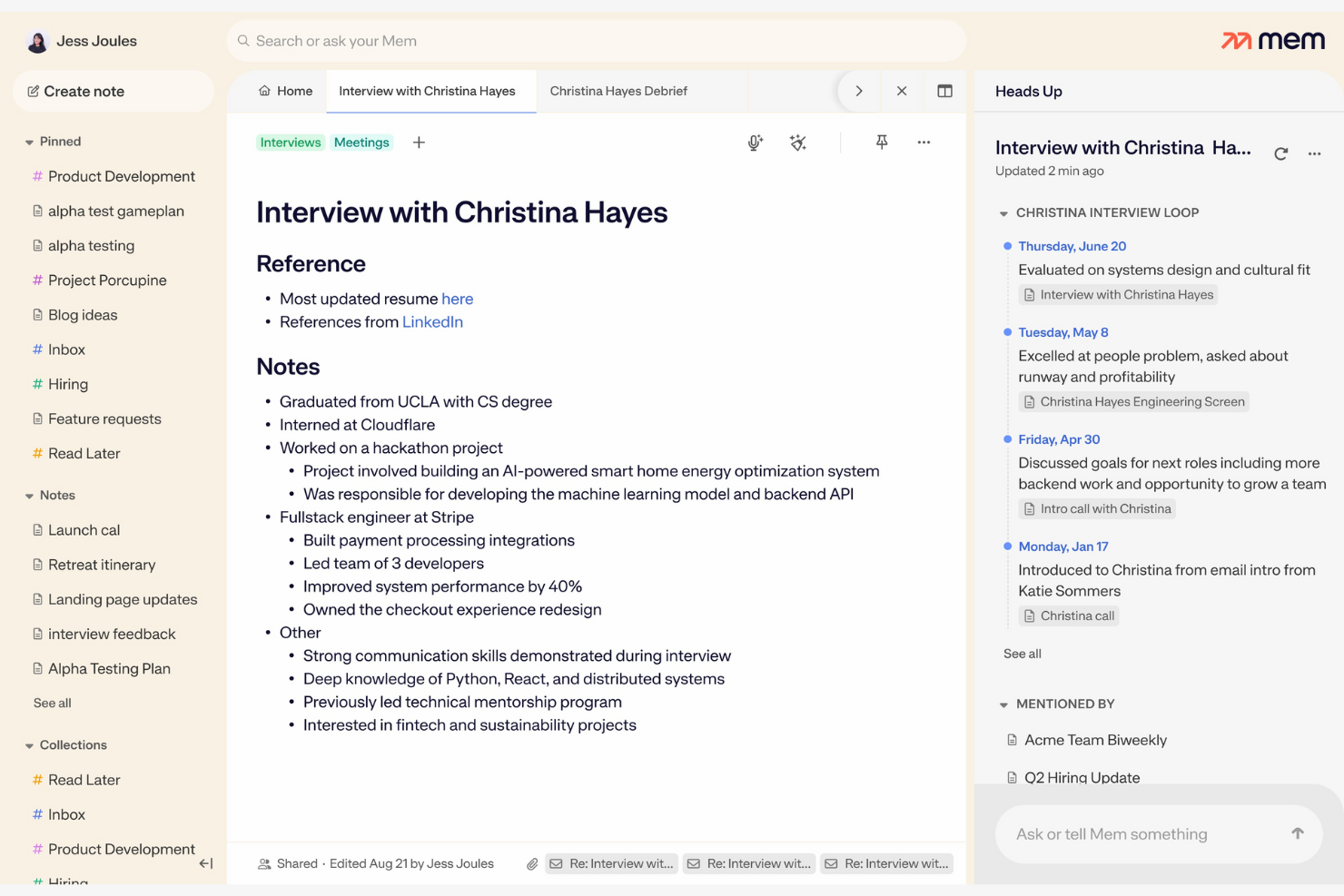Click the attachment paperclip icon
The width and height of the screenshot is (1344, 896).
pos(532,864)
